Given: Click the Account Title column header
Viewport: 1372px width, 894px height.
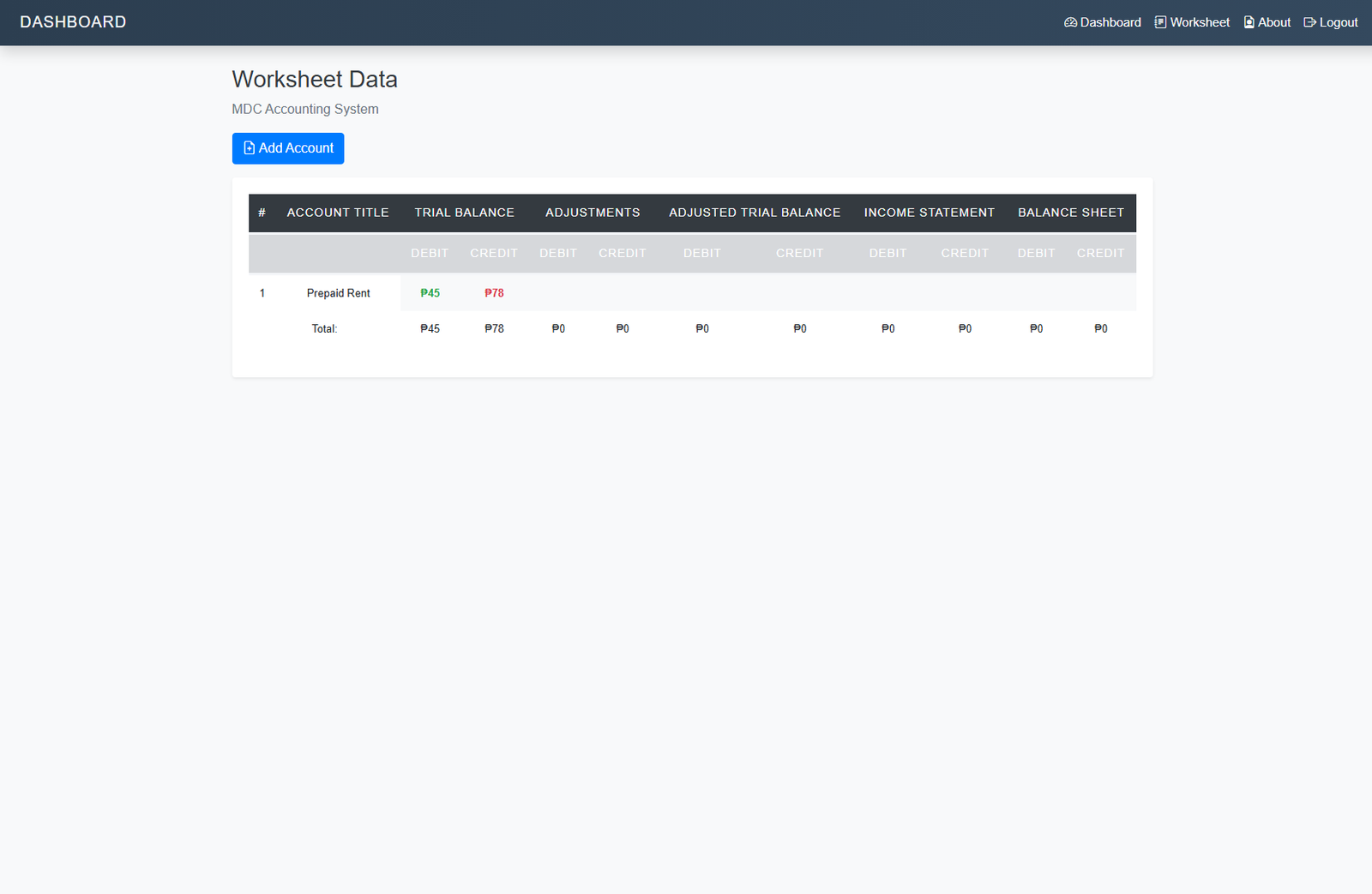Looking at the screenshot, I should 338,213.
